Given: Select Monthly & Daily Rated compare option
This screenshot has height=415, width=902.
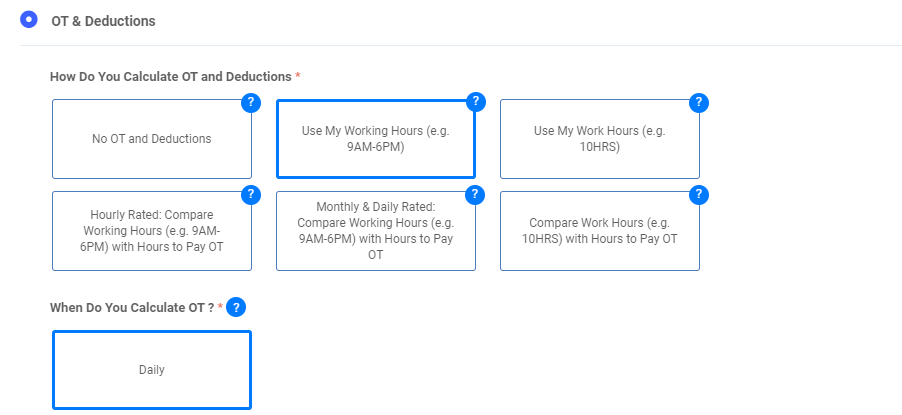Looking at the screenshot, I should click(375, 231).
